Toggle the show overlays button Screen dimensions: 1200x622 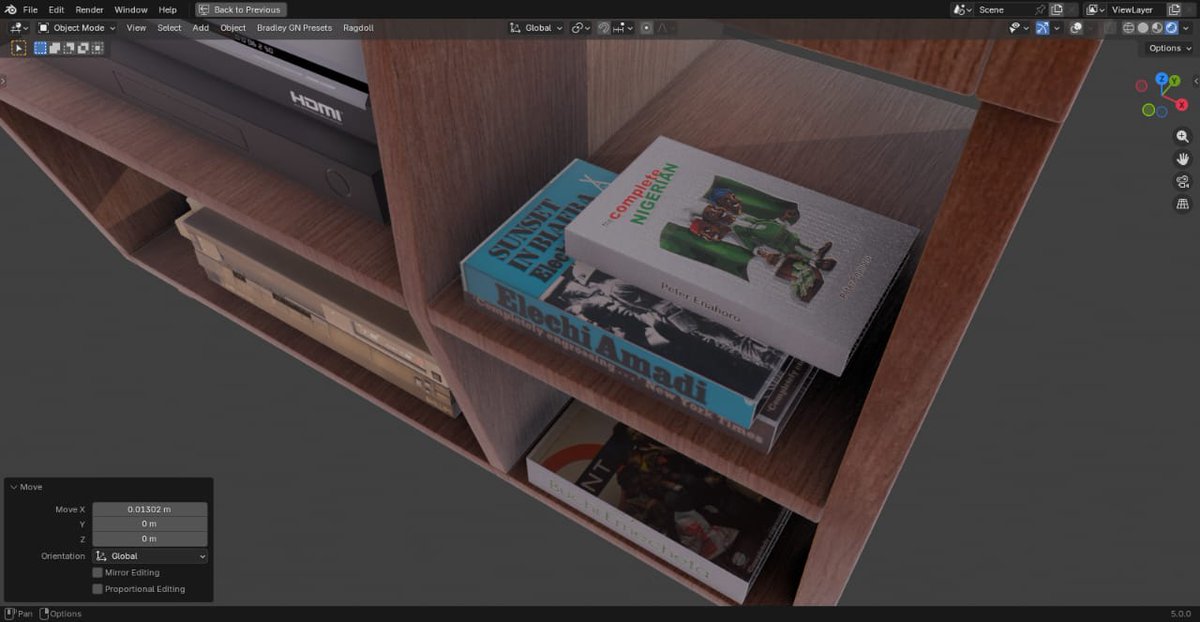pos(1076,28)
